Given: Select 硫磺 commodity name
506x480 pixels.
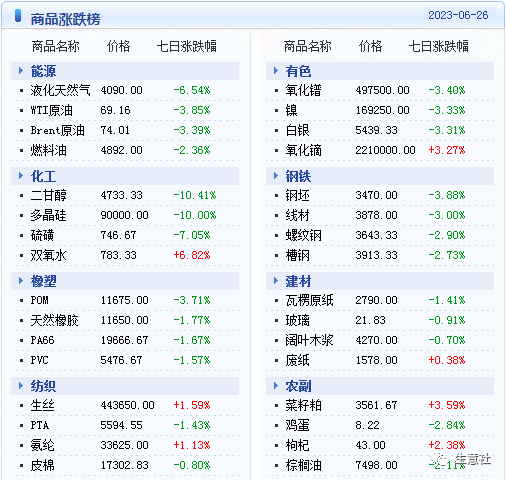Looking at the screenshot, I should [x=42, y=235].
